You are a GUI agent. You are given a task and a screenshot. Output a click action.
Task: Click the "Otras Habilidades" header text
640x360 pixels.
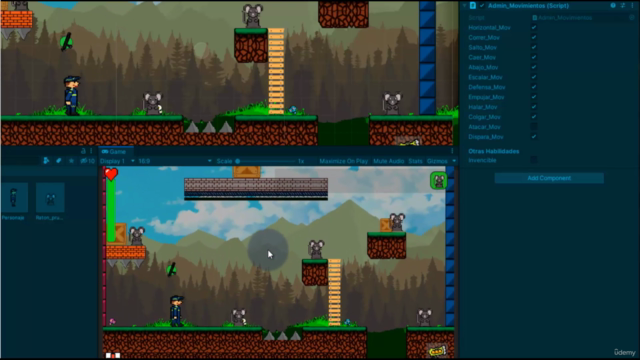[494, 151]
